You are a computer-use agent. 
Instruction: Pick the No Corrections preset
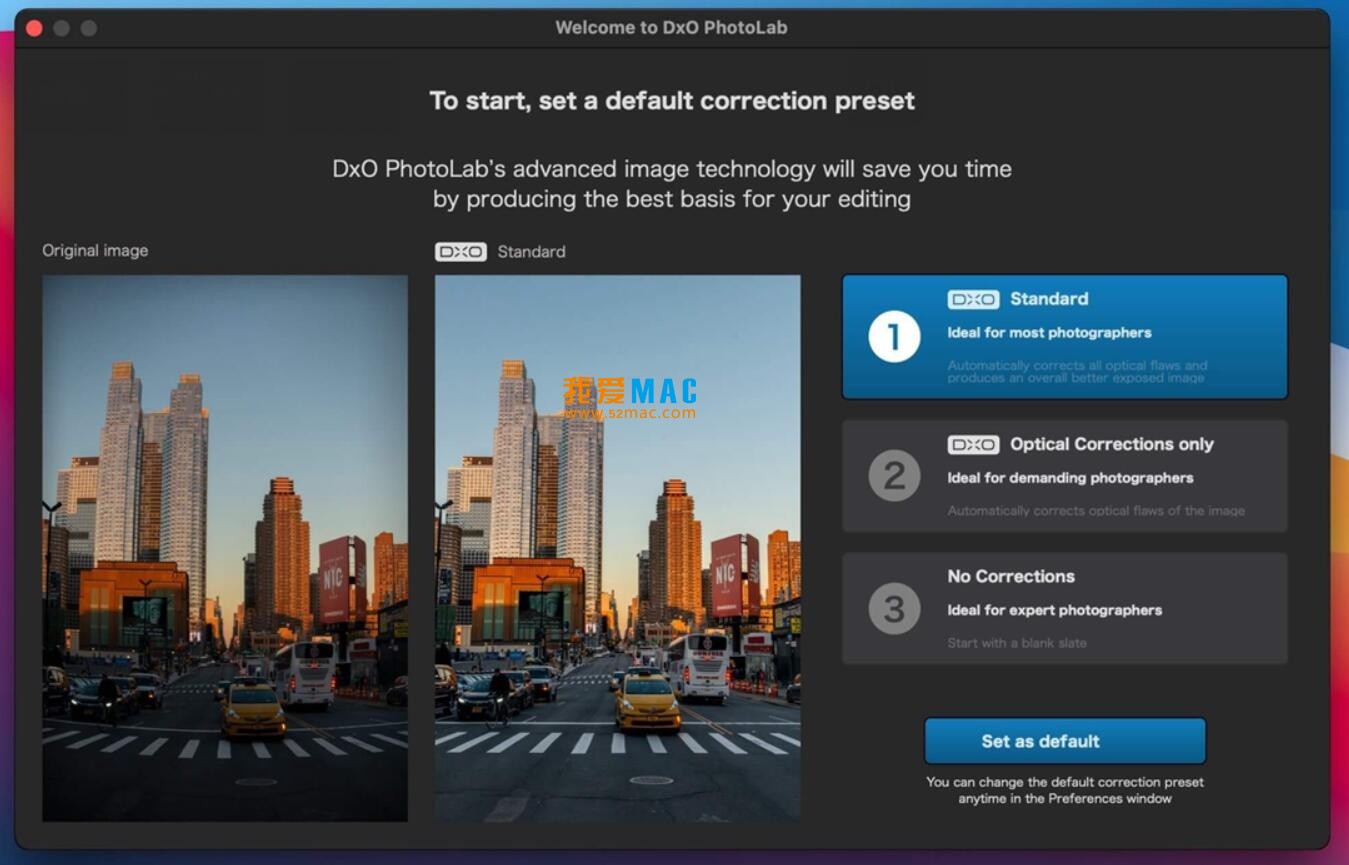pos(1064,609)
